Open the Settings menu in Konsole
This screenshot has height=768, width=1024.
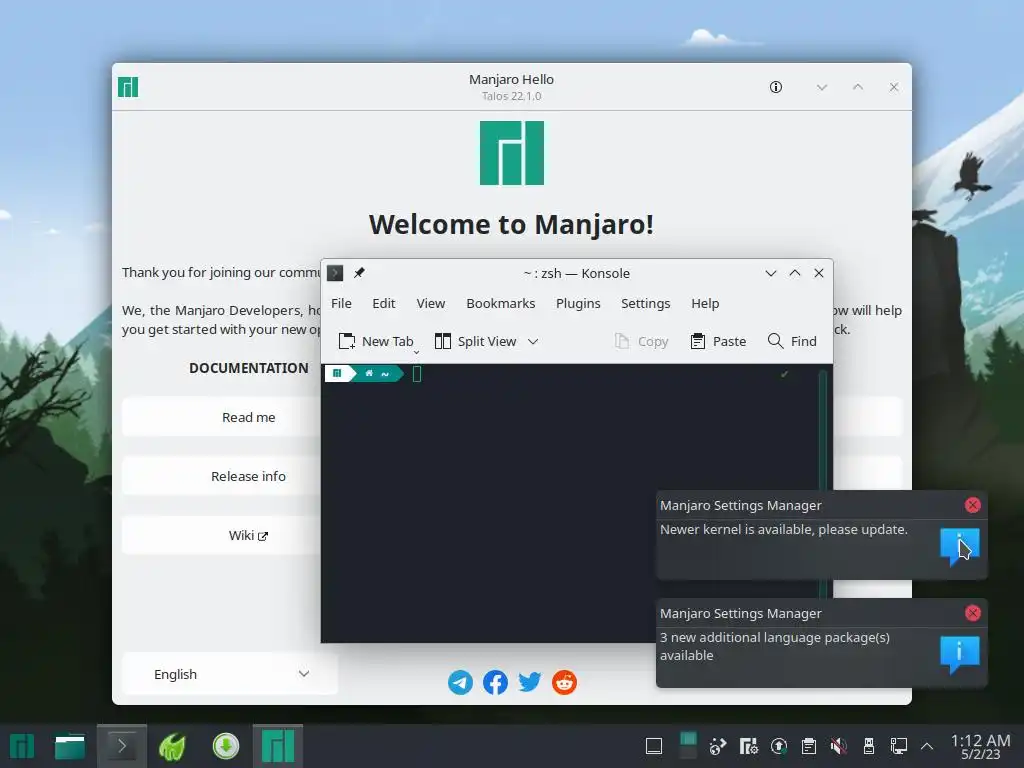(645, 304)
